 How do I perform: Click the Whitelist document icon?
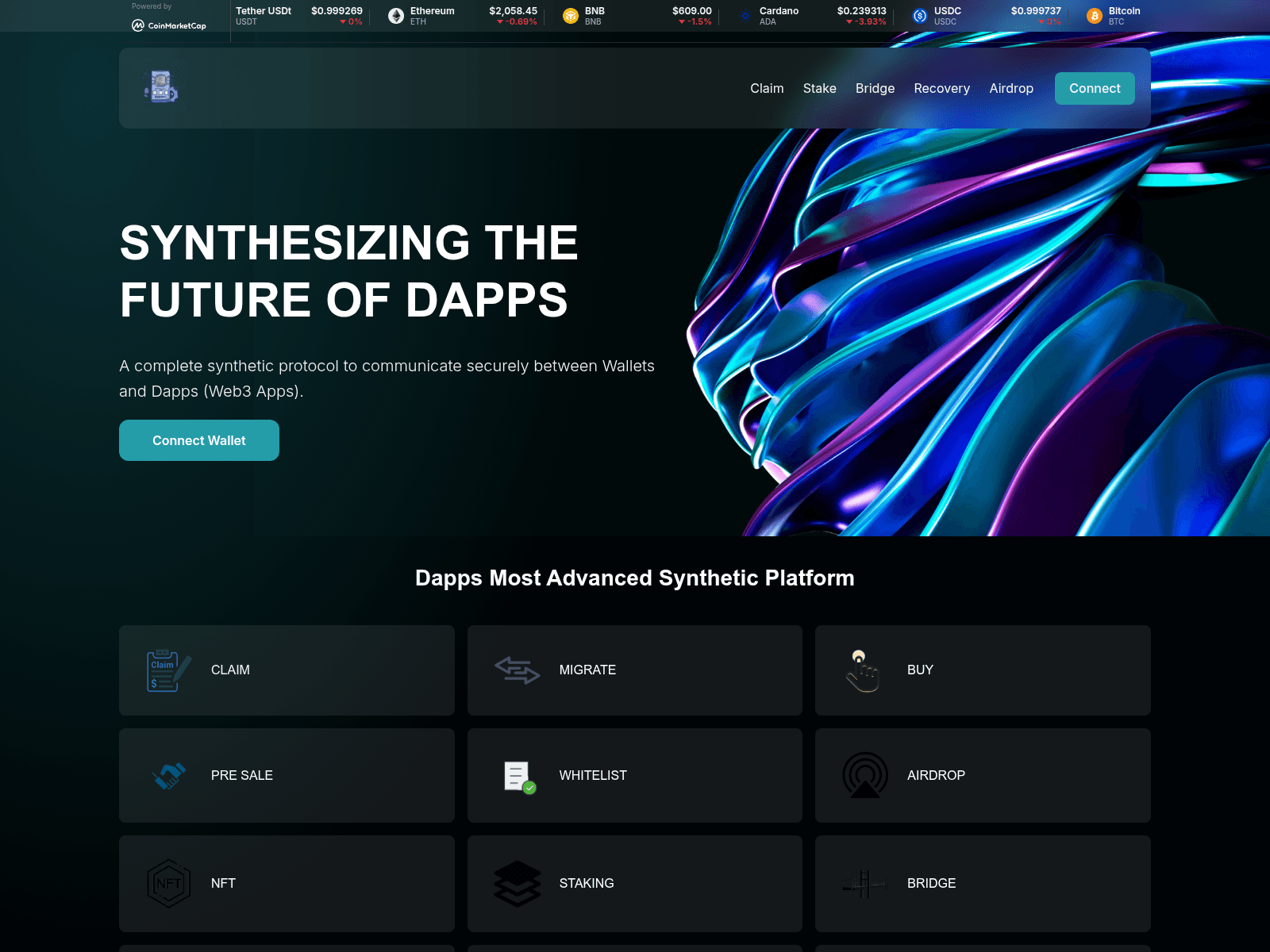519,776
